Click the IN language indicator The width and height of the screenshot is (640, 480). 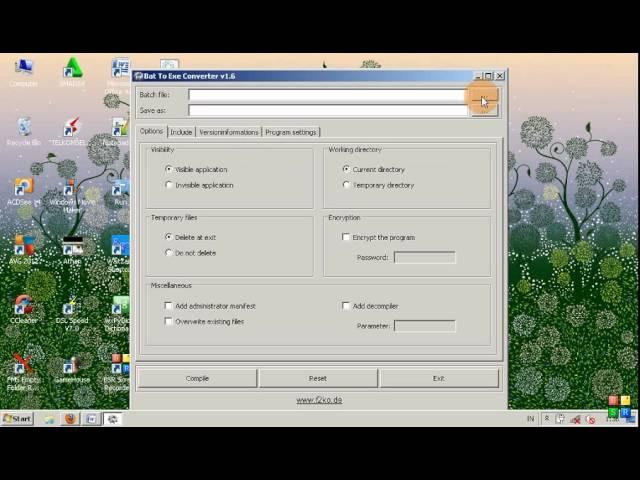coord(530,419)
